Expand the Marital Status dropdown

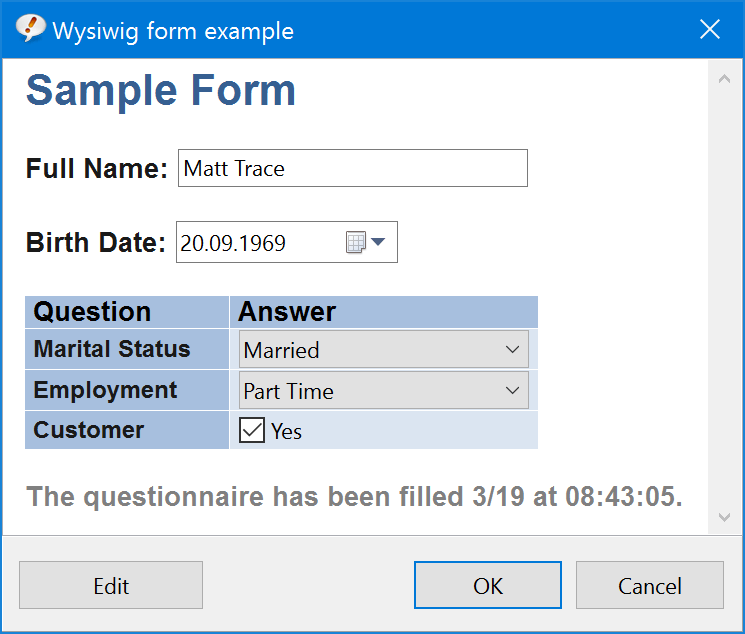pyautogui.click(x=384, y=350)
